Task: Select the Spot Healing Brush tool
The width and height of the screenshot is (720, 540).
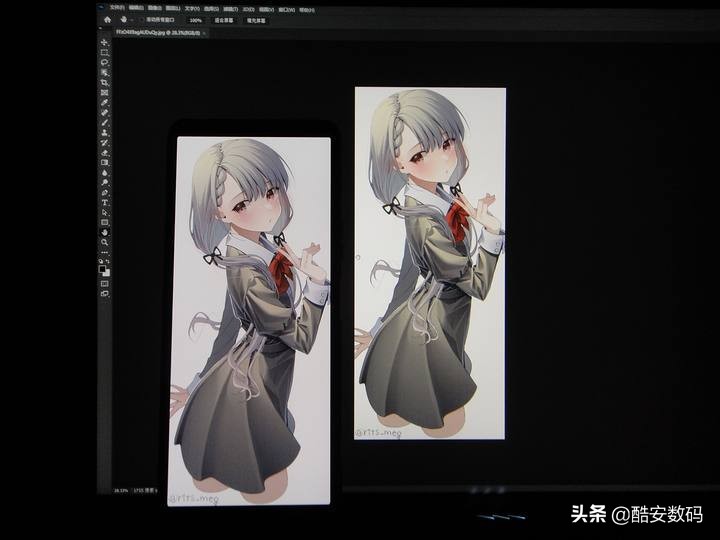Action: (104, 112)
